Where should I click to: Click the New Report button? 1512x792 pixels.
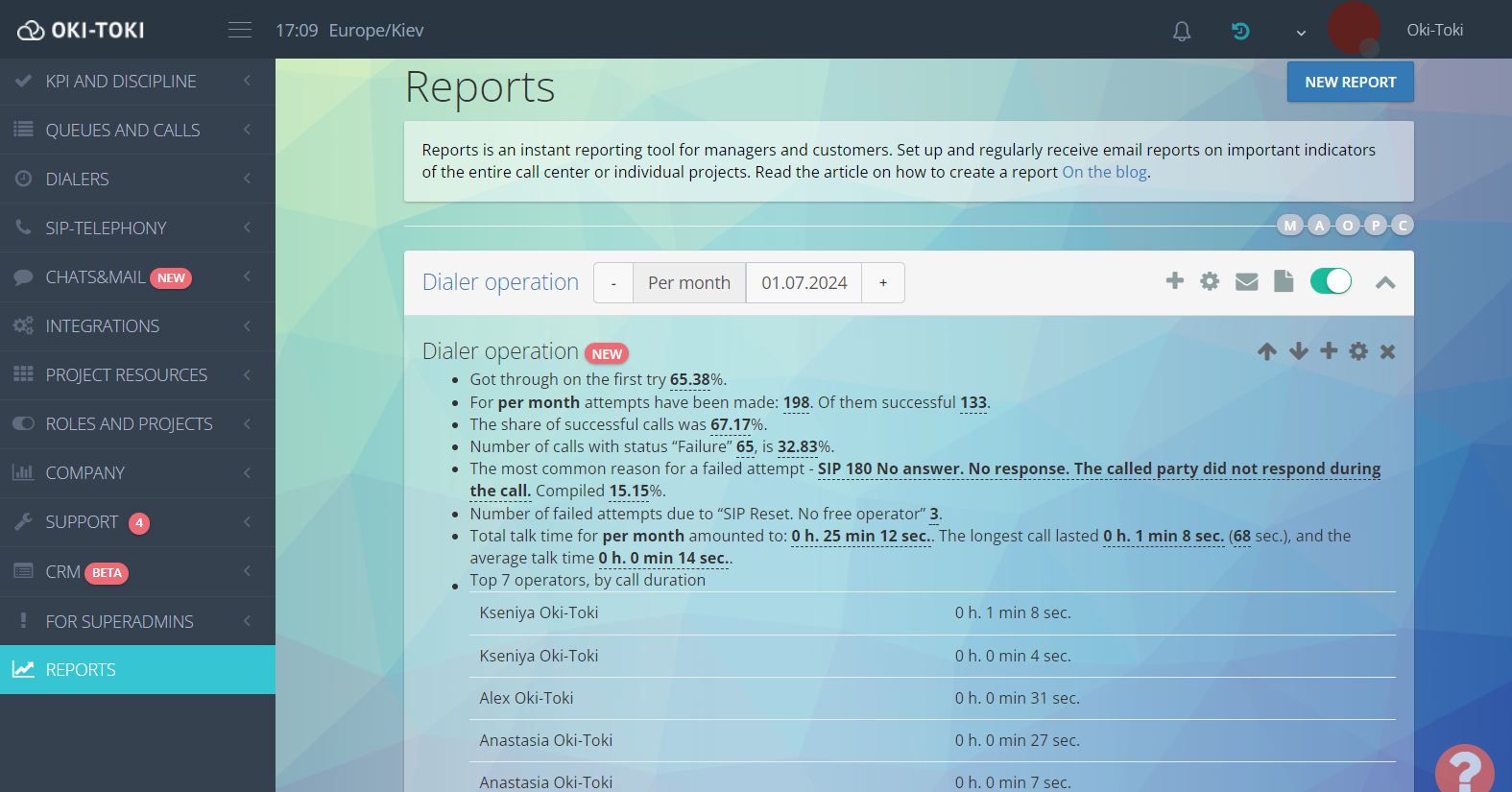(x=1350, y=83)
